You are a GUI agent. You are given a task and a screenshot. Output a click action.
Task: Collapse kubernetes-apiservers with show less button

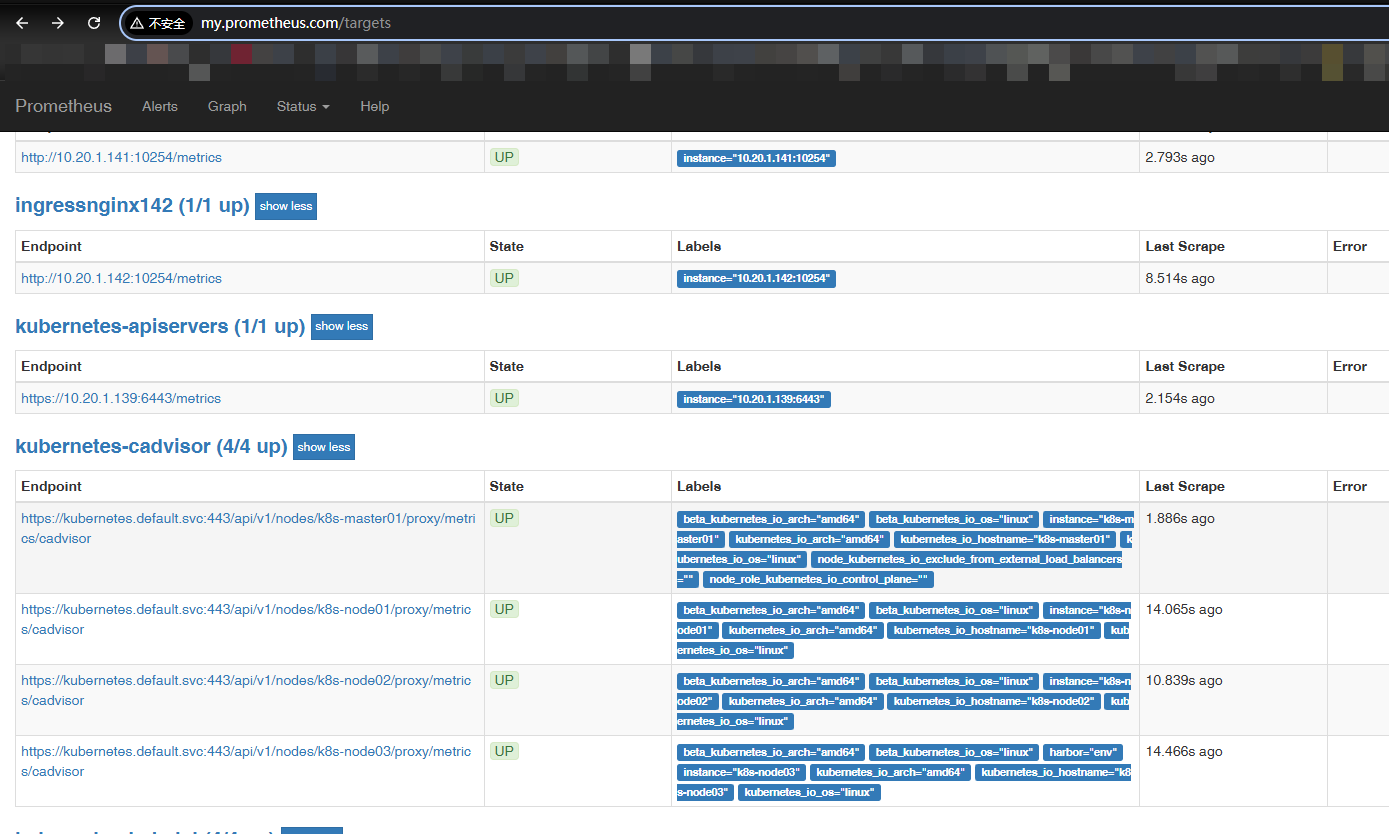342,326
